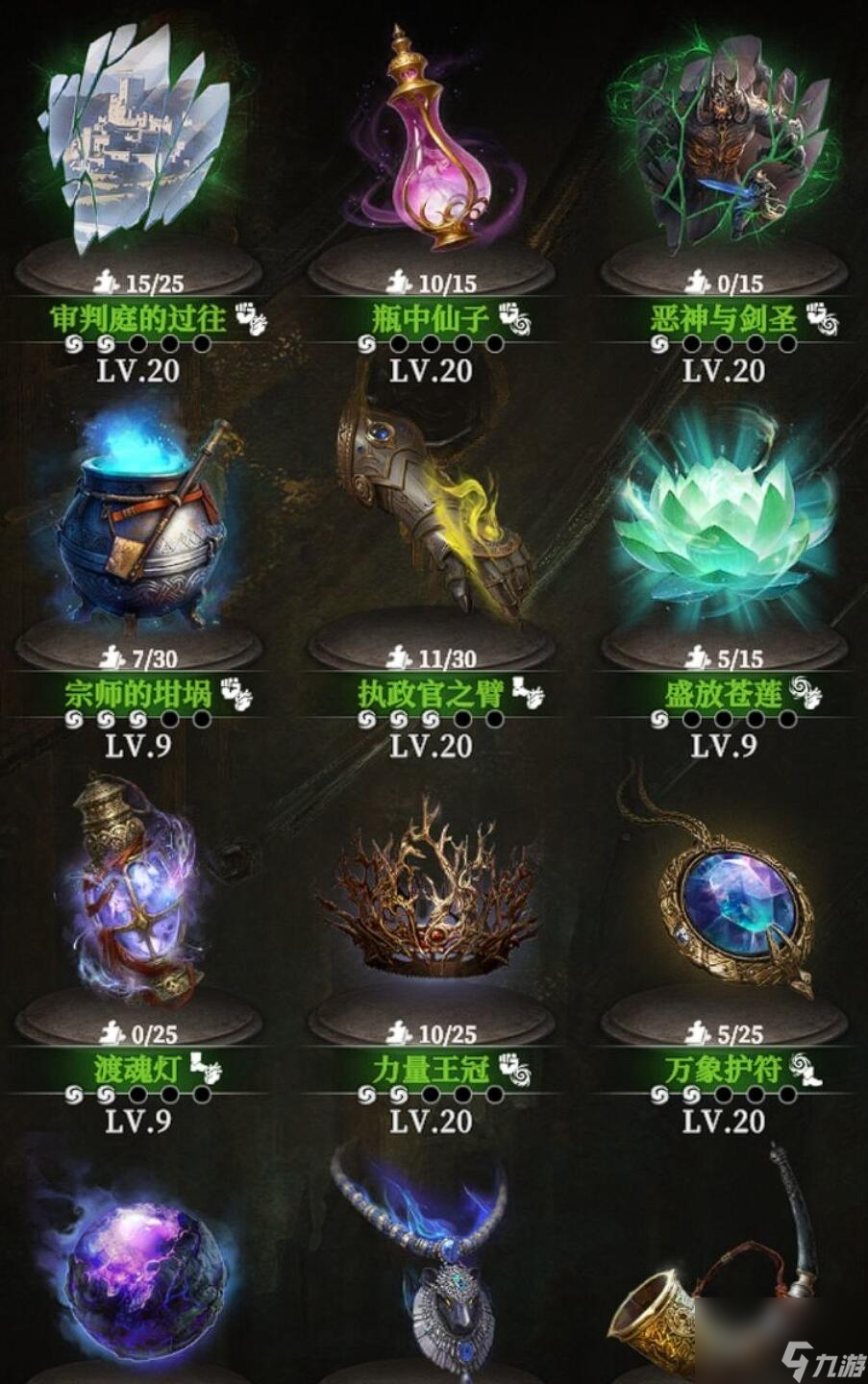The height and width of the screenshot is (1384, 868).
Task: Select the 审判庭的过往 shattered castle relic
Action: pyautogui.click(x=137, y=139)
